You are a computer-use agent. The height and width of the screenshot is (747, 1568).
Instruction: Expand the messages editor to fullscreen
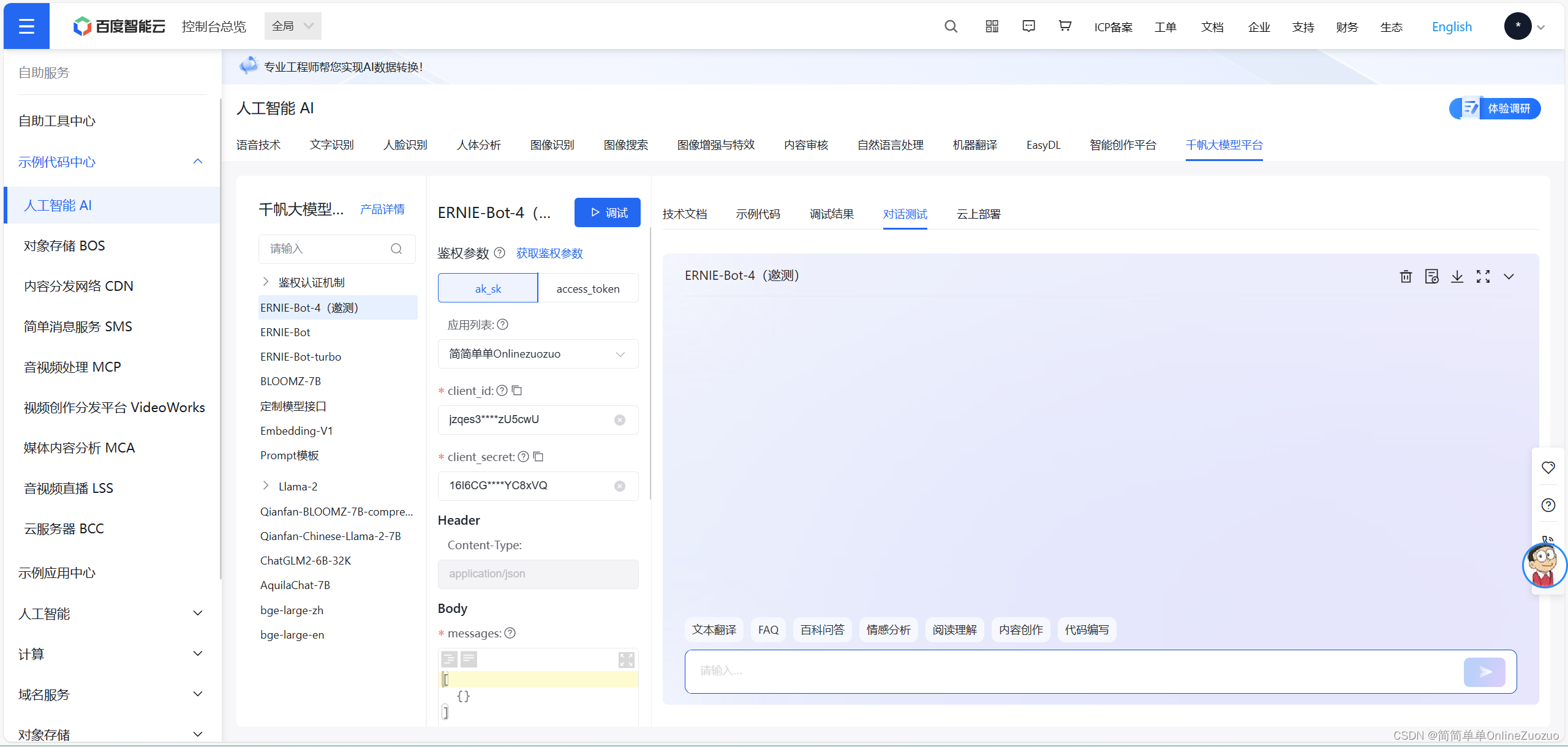[626, 659]
